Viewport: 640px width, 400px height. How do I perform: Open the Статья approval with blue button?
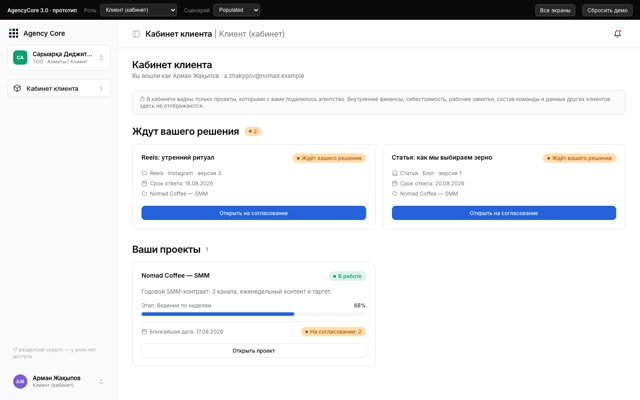tap(504, 213)
